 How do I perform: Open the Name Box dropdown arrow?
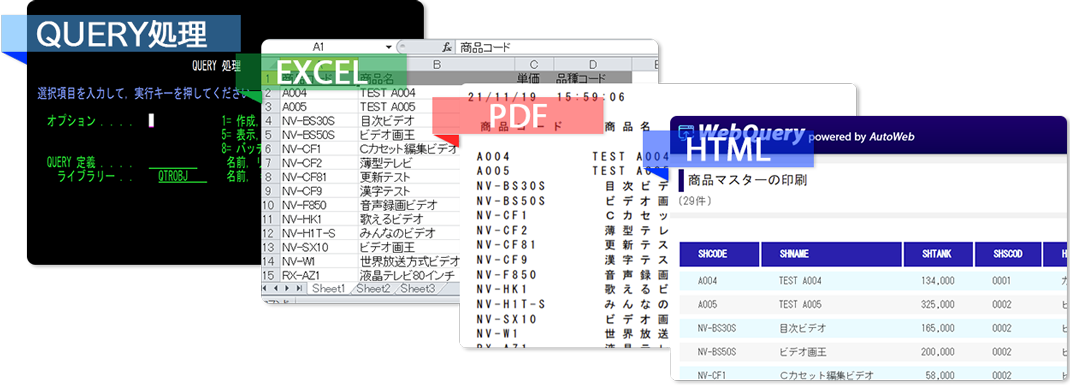388,47
